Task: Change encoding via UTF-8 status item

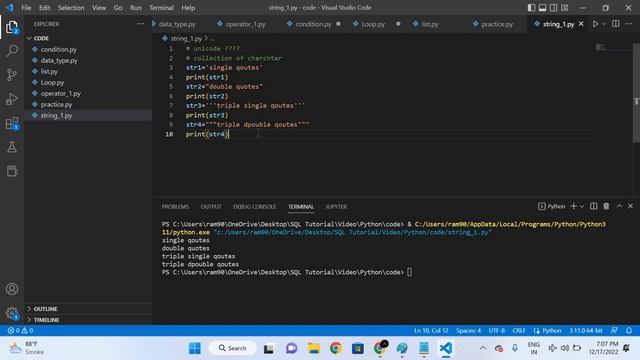Action: 497,330
